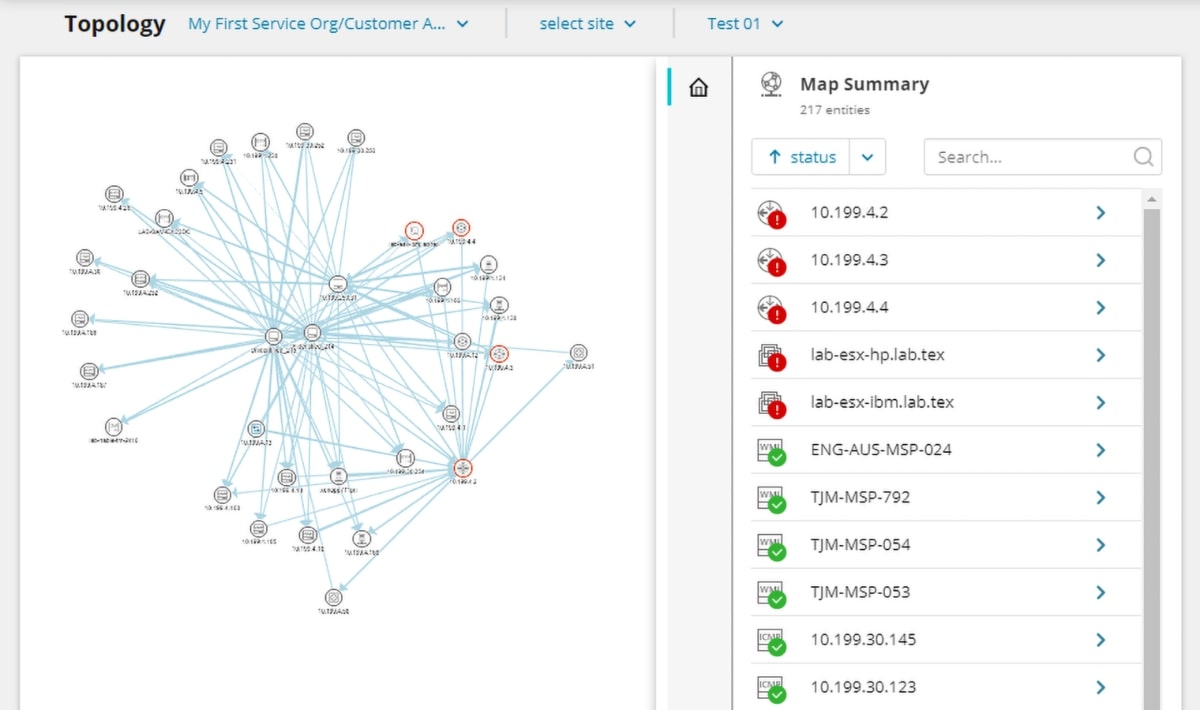
Task: Select the ICMP icon for 10.199.30.145
Action: click(x=772, y=640)
